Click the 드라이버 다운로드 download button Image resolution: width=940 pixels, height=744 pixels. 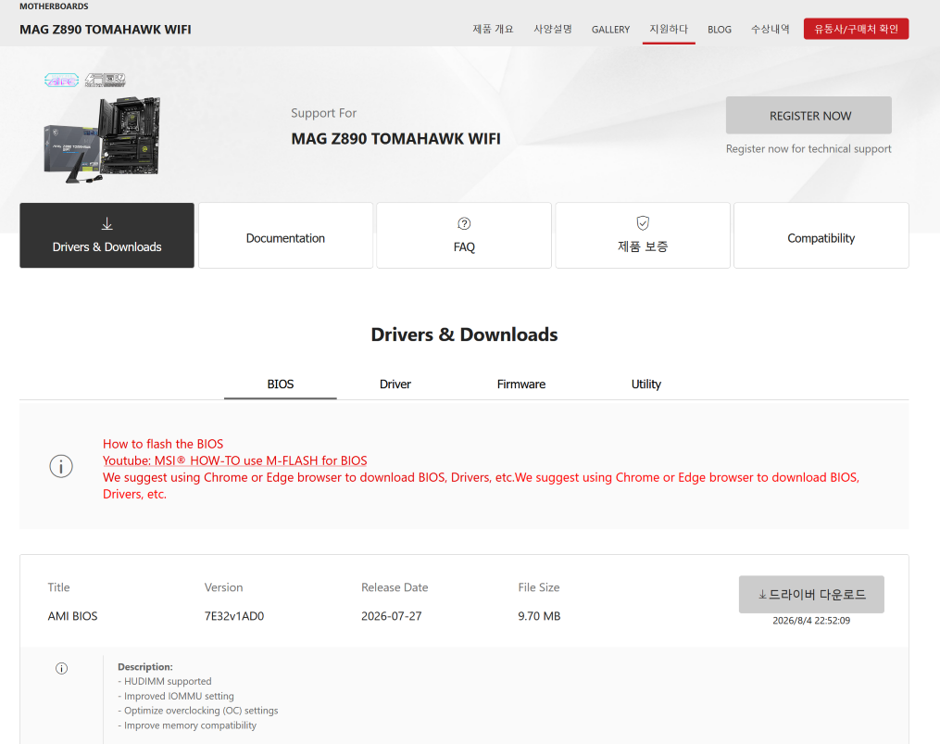(811, 594)
